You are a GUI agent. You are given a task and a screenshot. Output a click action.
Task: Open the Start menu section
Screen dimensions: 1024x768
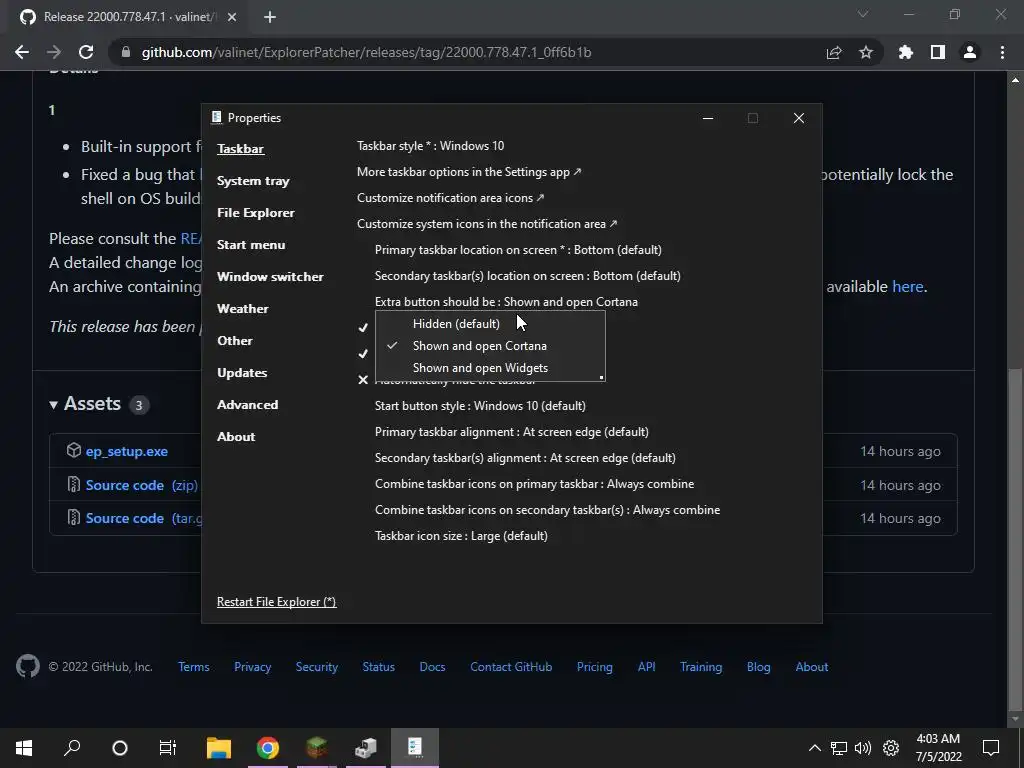pyautogui.click(x=251, y=245)
